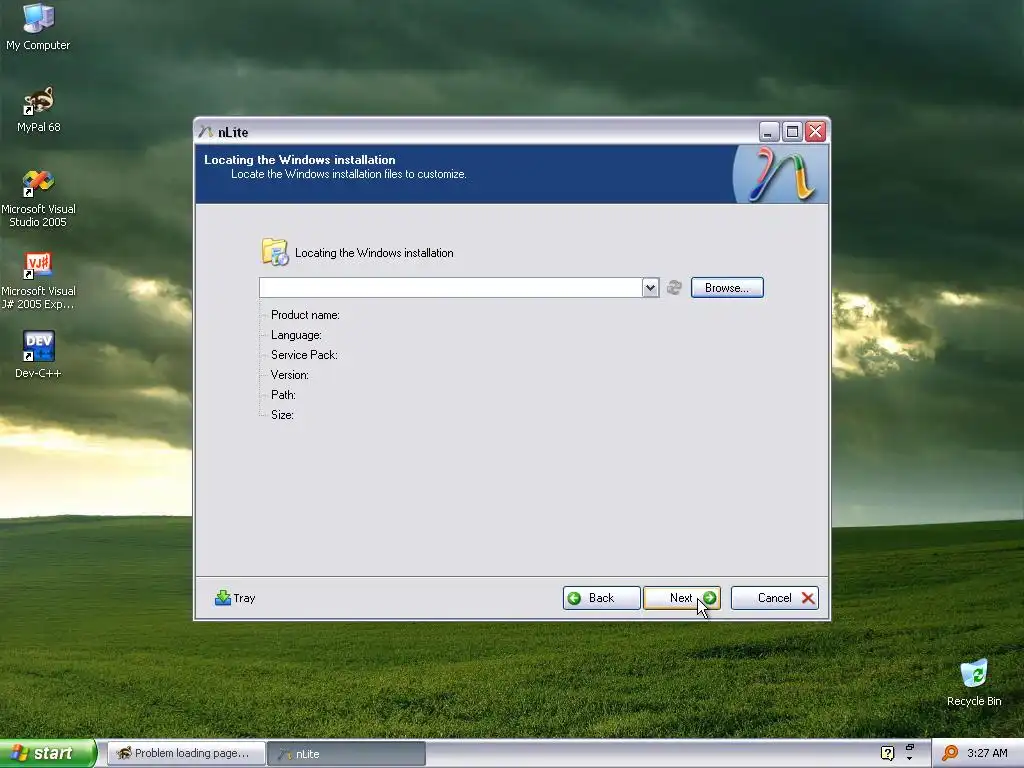
Task: Open Microsoft Visual Studio 2005 shortcut
Action: pyautogui.click(x=38, y=198)
